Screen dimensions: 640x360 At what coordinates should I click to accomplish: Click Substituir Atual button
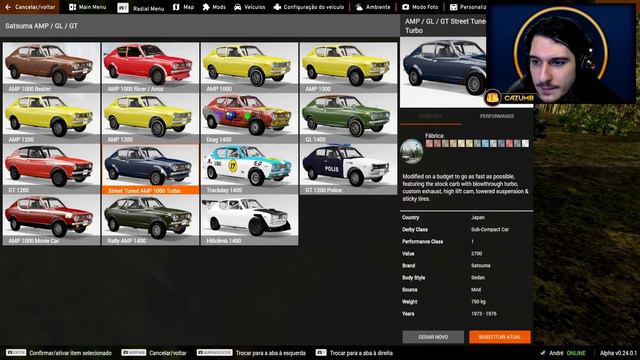[500, 337]
